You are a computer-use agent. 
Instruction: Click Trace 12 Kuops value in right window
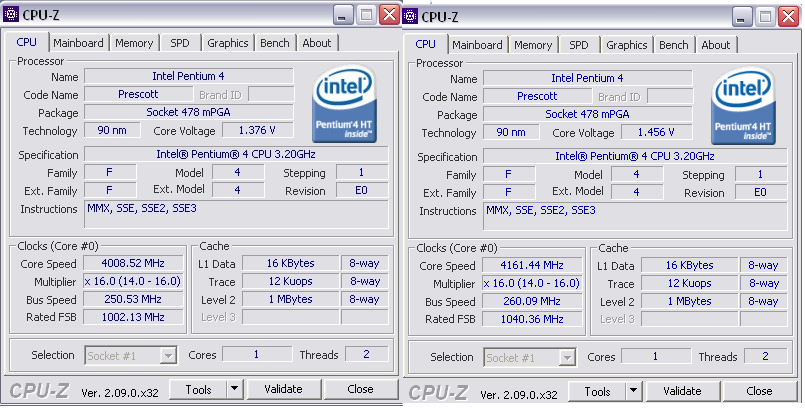[x=689, y=283]
